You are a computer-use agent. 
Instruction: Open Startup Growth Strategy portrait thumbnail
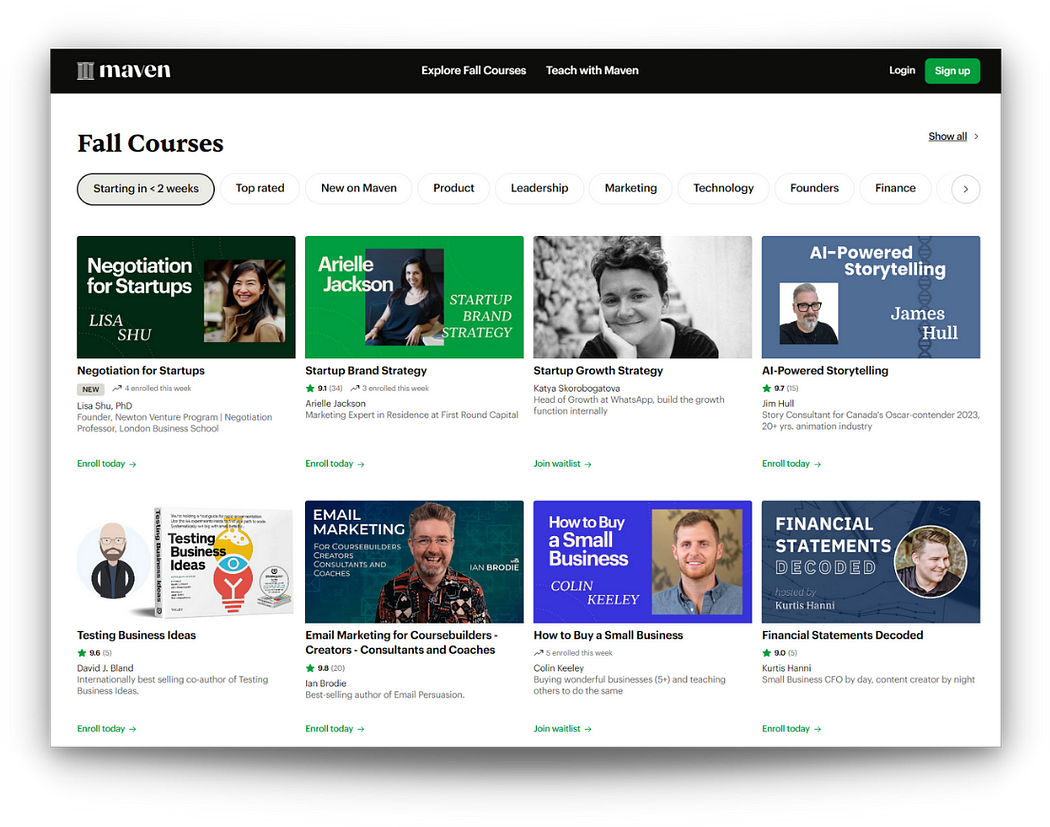pyautogui.click(x=643, y=297)
